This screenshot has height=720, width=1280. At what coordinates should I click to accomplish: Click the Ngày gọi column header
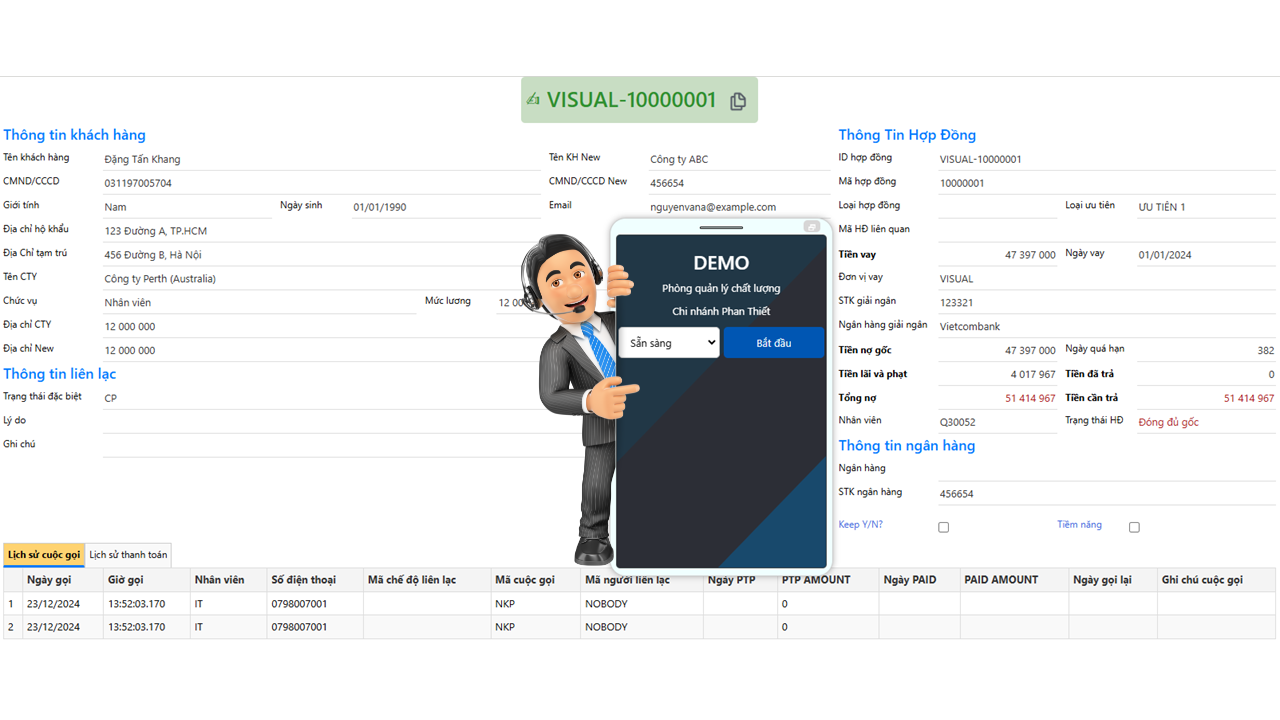coord(63,580)
